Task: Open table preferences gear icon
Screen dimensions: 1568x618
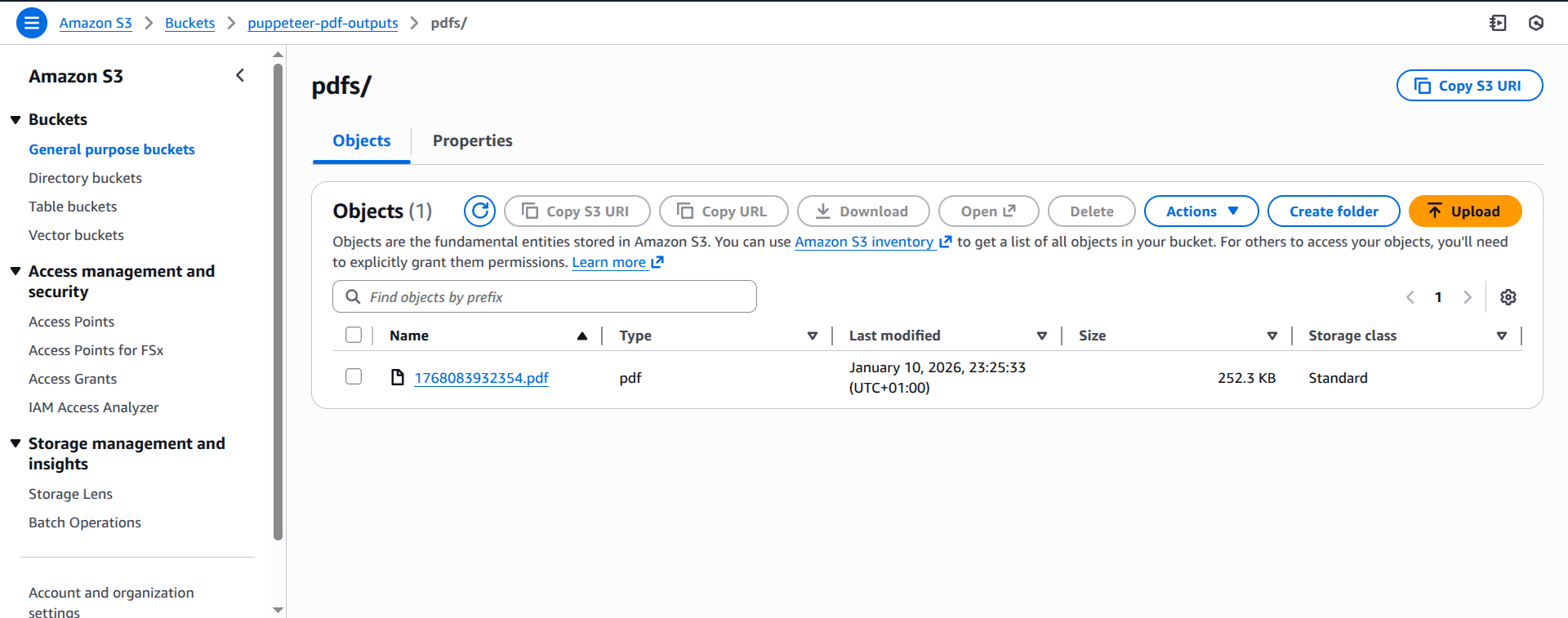Action: (x=1508, y=297)
